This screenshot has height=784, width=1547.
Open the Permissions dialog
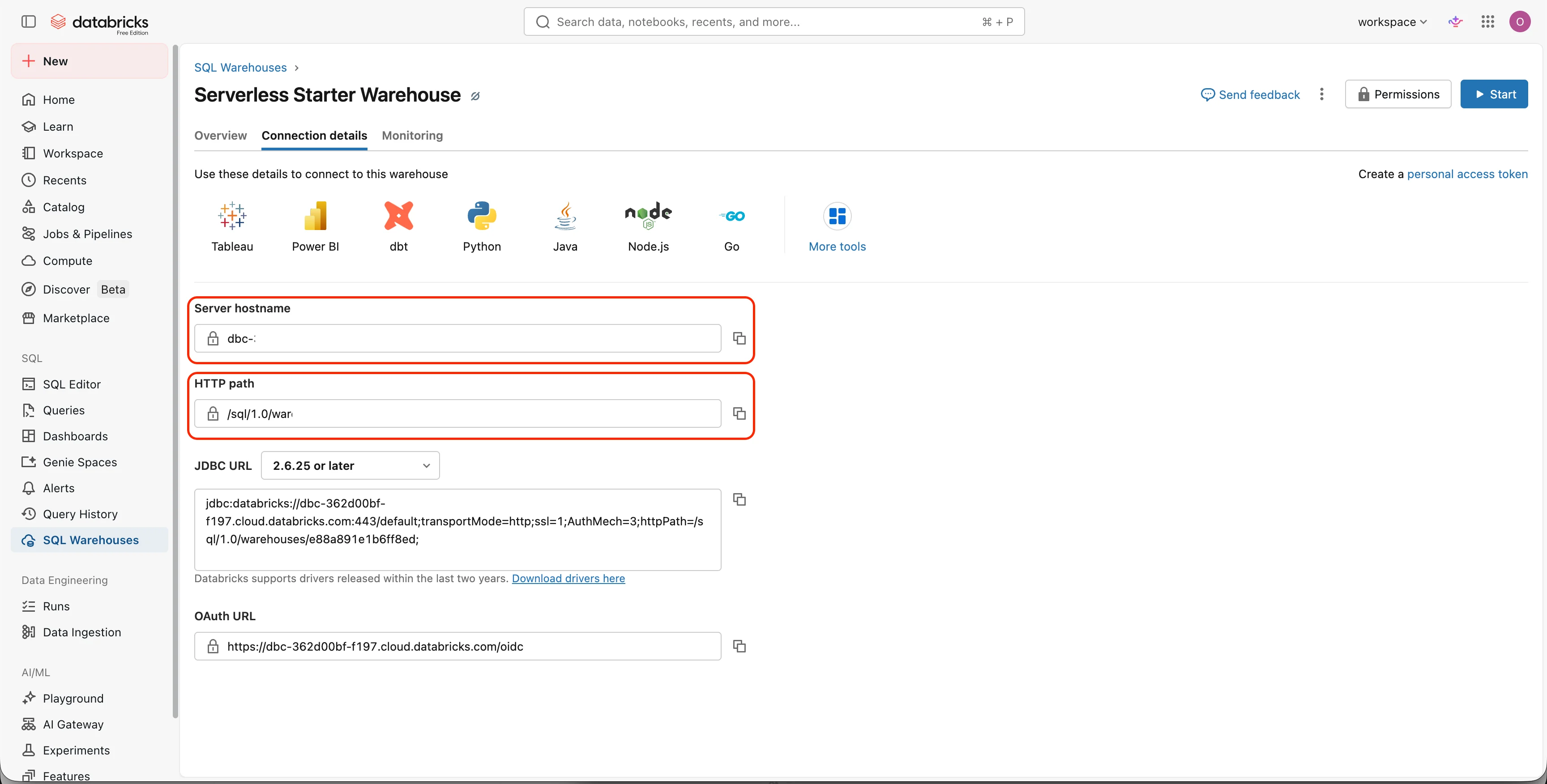pyautogui.click(x=1398, y=94)
